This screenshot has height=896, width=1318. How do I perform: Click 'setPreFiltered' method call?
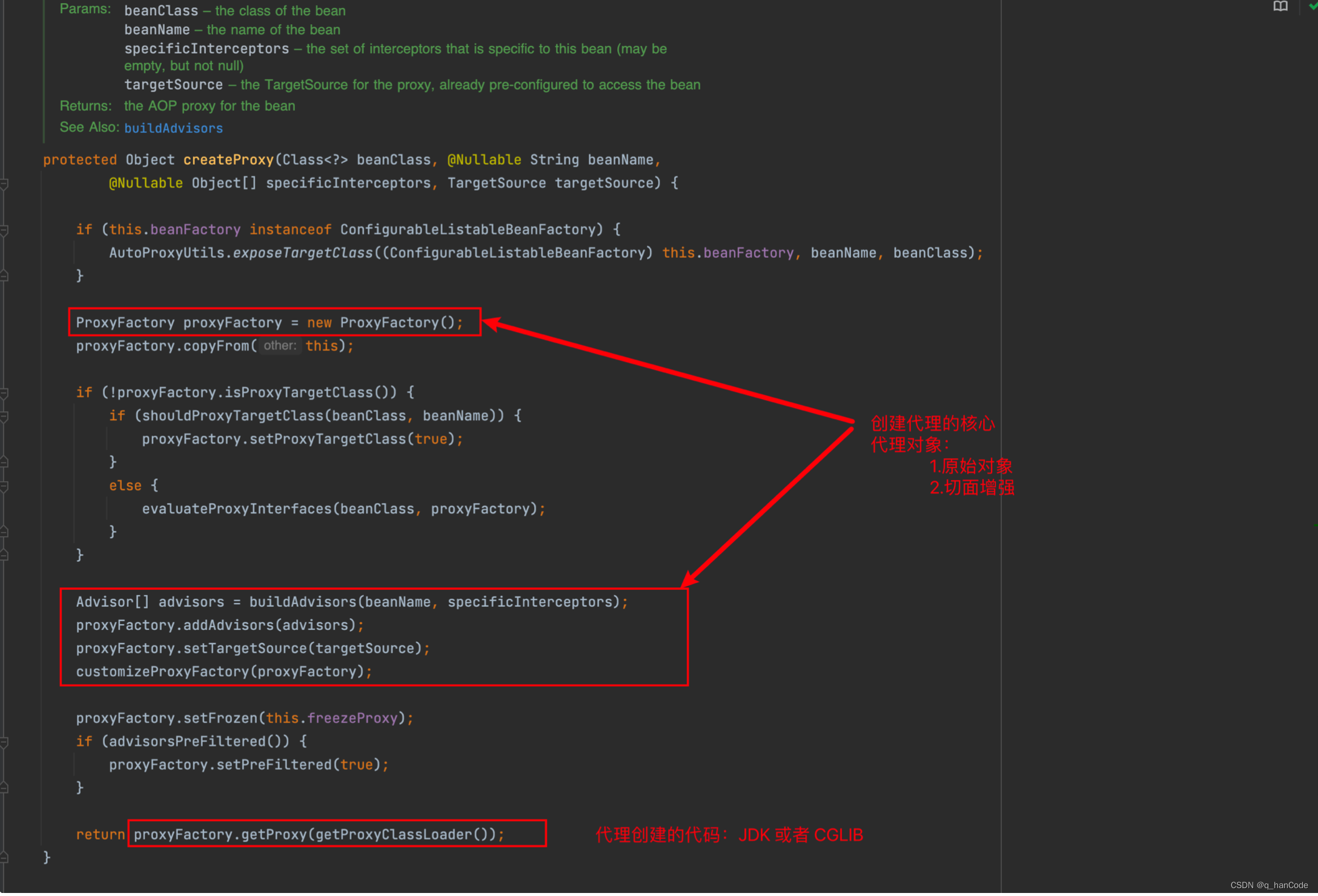coord(274,765)
